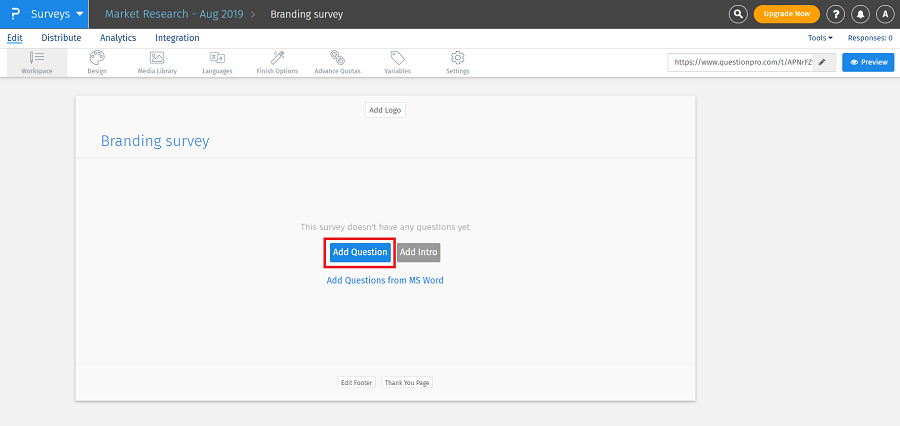Viewport: 900px width, 426px height.
Task: Click Add Questions from MS Word link
Action: pyautogui.click(x=385, y=281)
